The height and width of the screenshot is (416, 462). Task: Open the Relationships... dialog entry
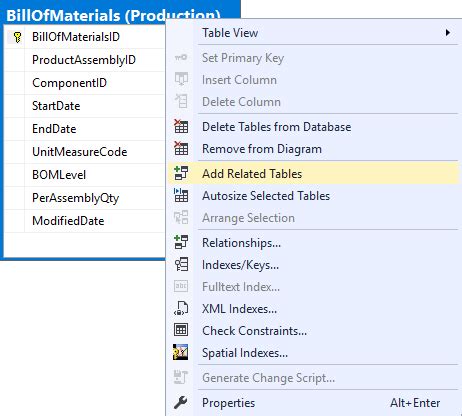coord(313,243)
